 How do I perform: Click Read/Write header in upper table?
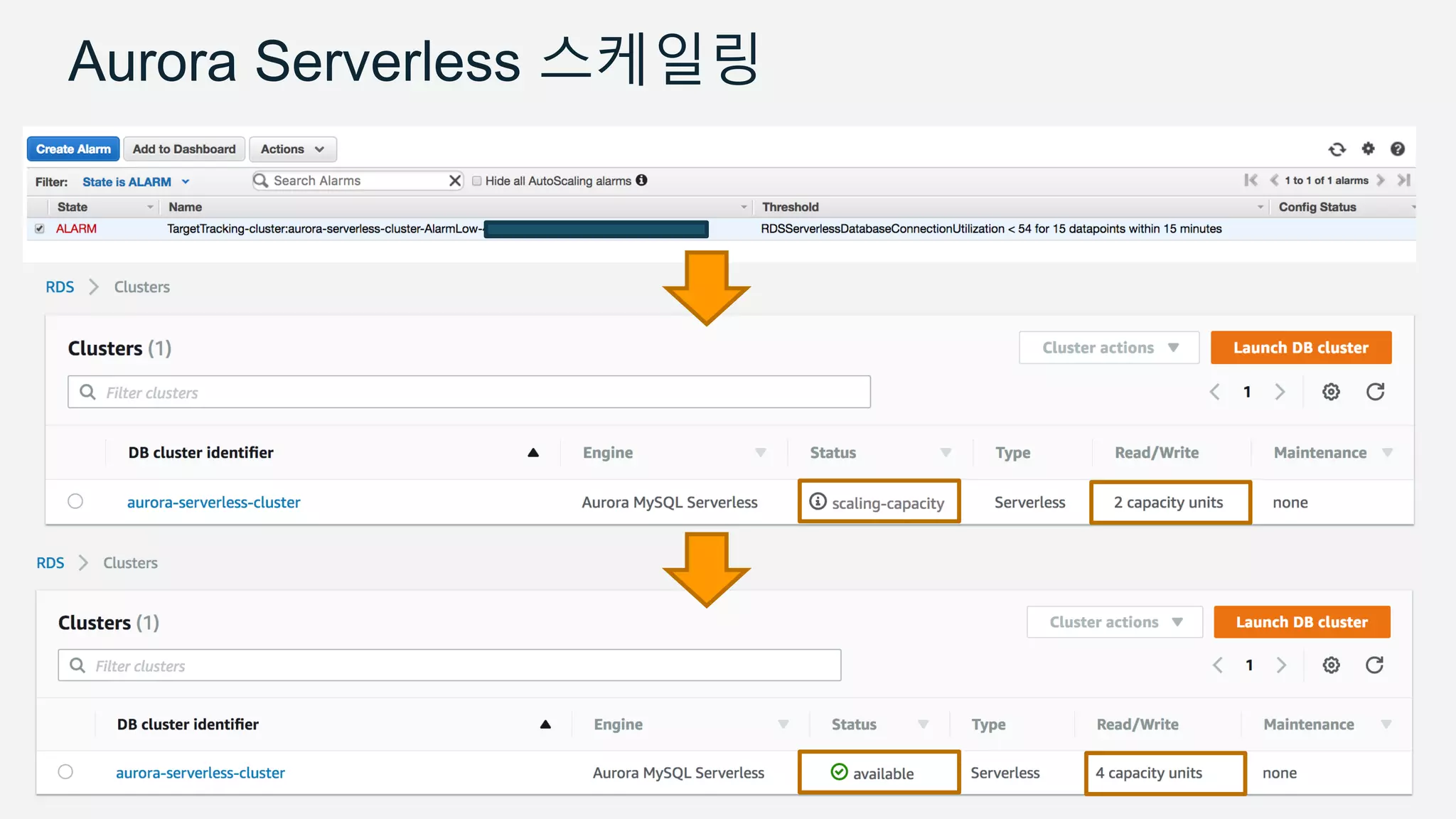click(1157, 453)
